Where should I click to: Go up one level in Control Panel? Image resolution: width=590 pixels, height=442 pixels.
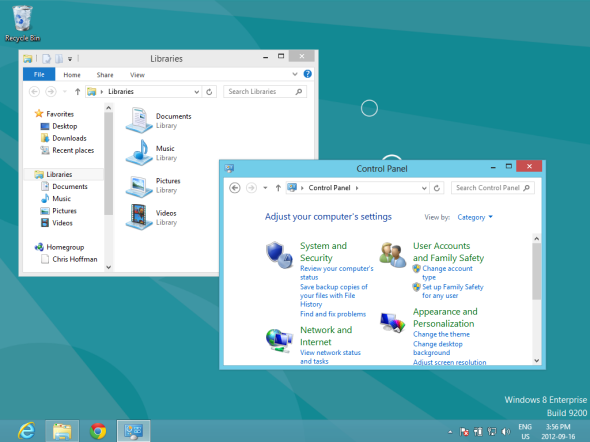click(278, 188)
